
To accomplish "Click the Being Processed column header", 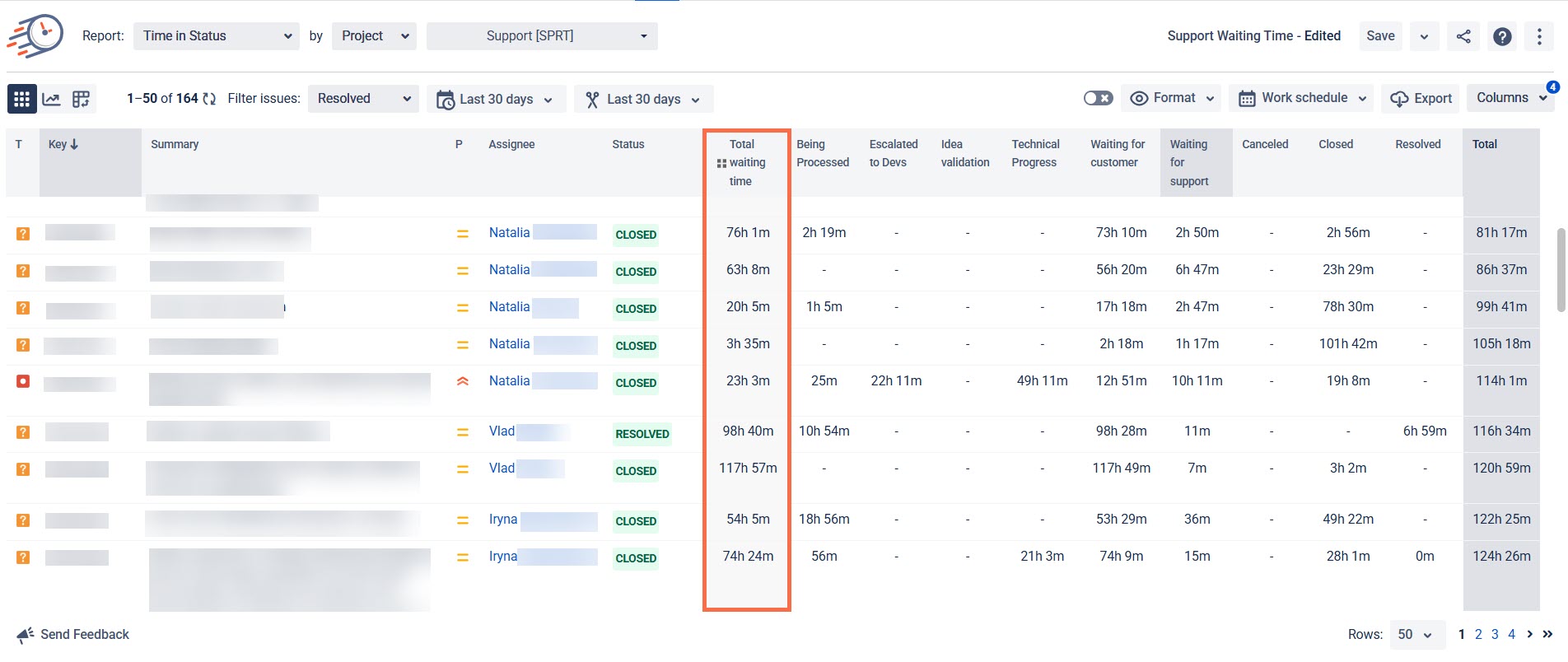I will pyautogui.click(x=823, y=153).
